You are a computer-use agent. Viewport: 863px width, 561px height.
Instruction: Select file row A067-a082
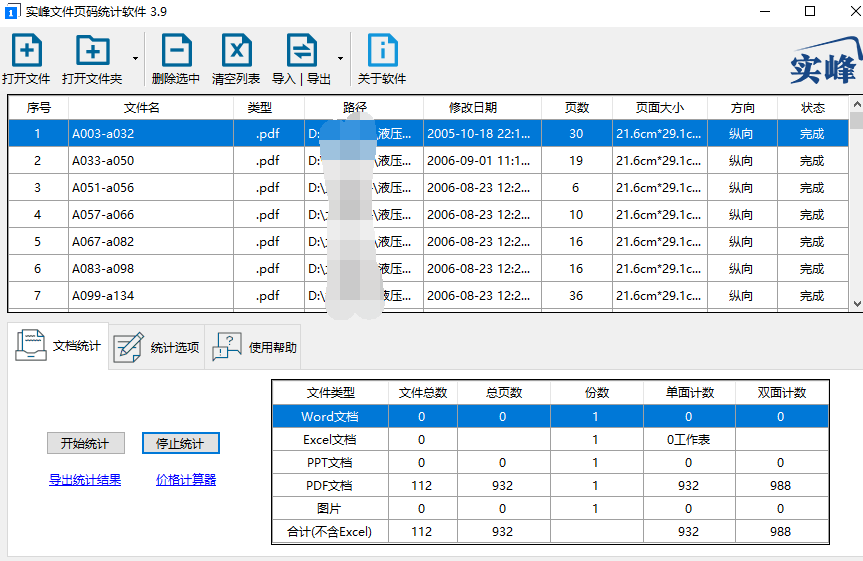pos(428,241)
